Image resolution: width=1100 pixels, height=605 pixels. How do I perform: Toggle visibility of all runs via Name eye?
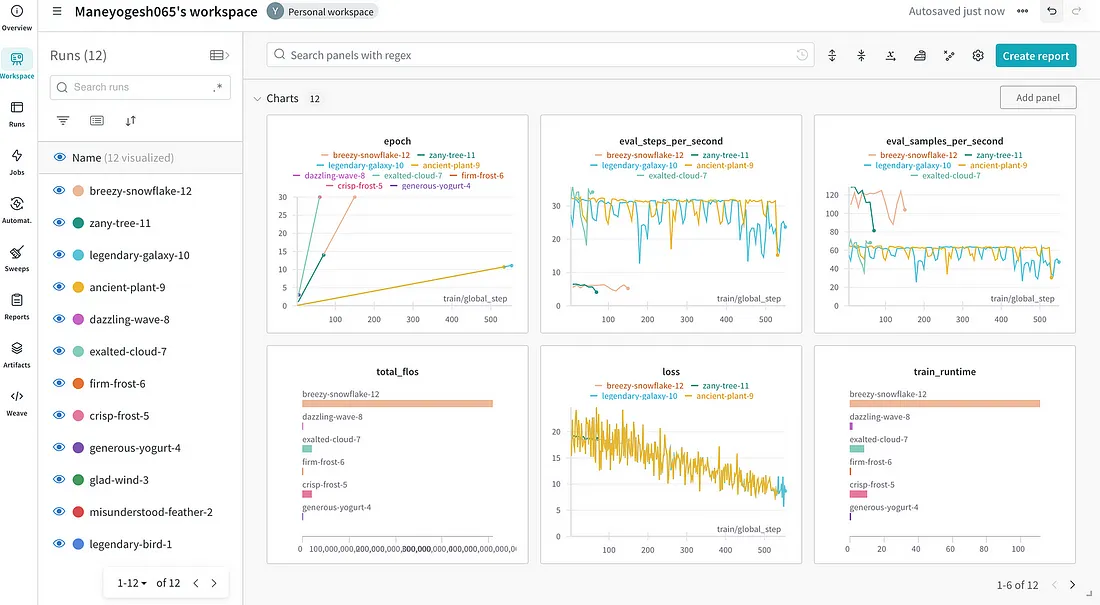[x=60, y=157]
